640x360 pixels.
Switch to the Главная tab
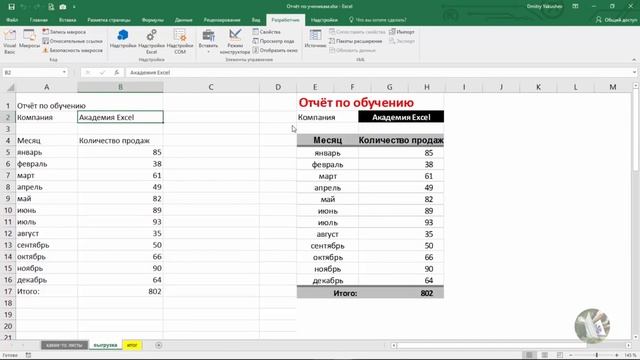point(38,20)
